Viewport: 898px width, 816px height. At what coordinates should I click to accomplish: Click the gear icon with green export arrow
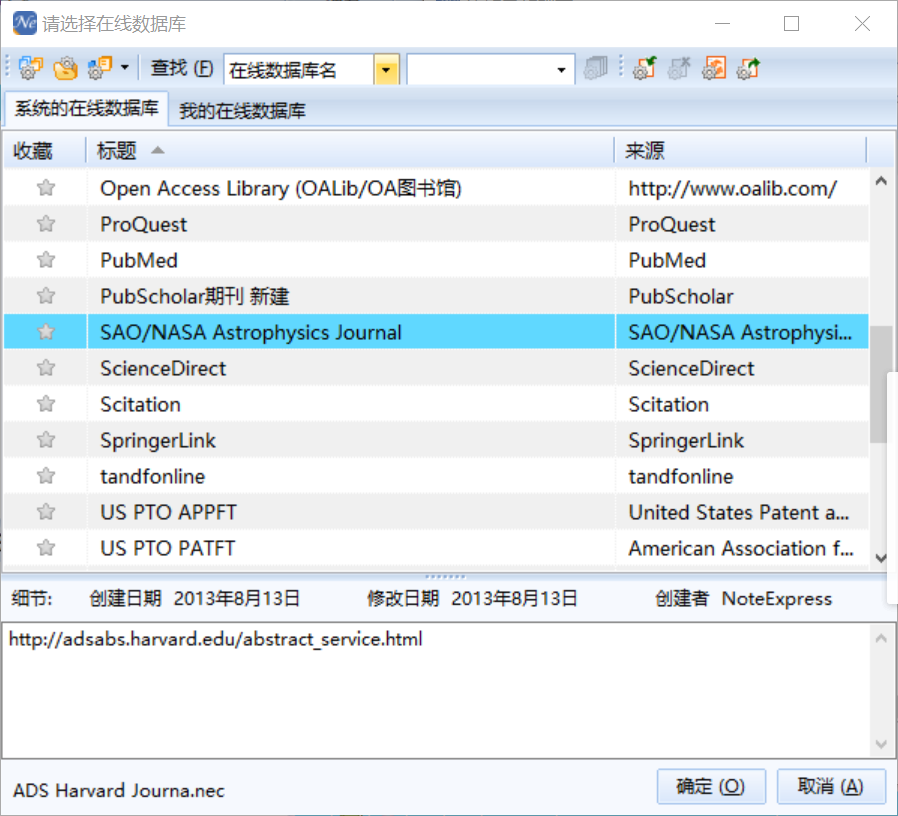(x=749, y=68)
